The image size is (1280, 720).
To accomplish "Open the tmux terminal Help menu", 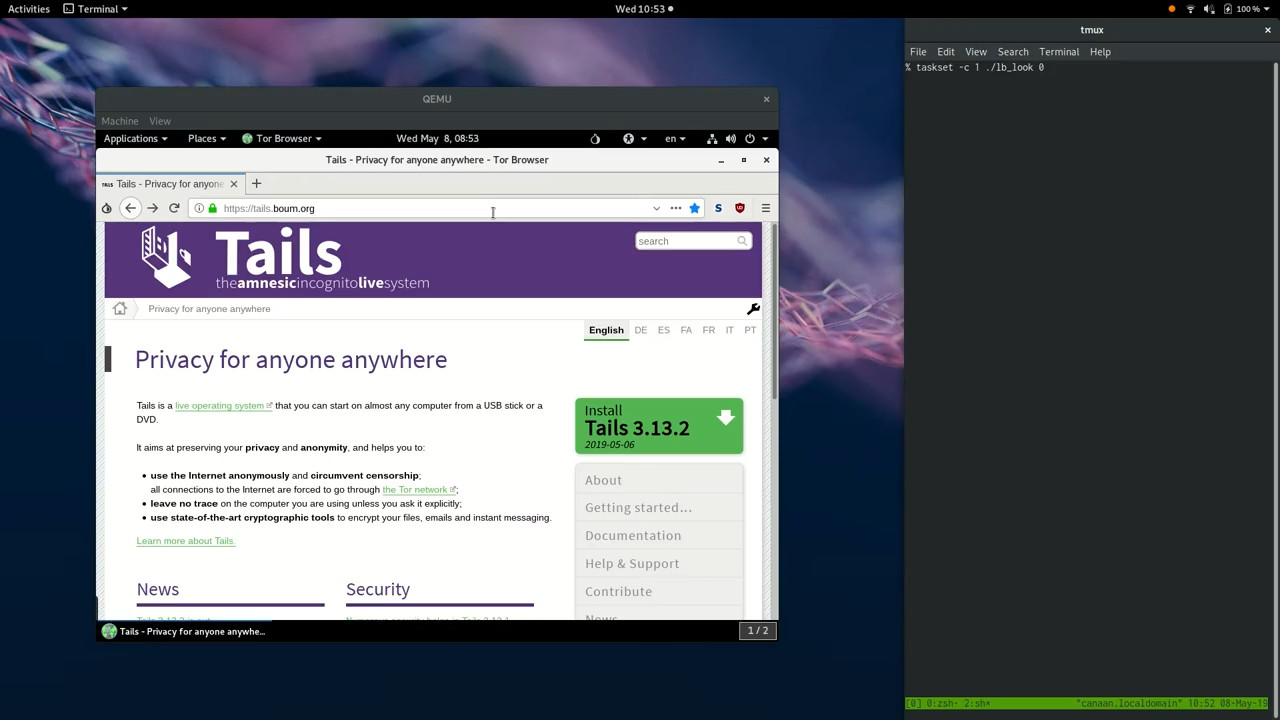I will point(1100,52).
